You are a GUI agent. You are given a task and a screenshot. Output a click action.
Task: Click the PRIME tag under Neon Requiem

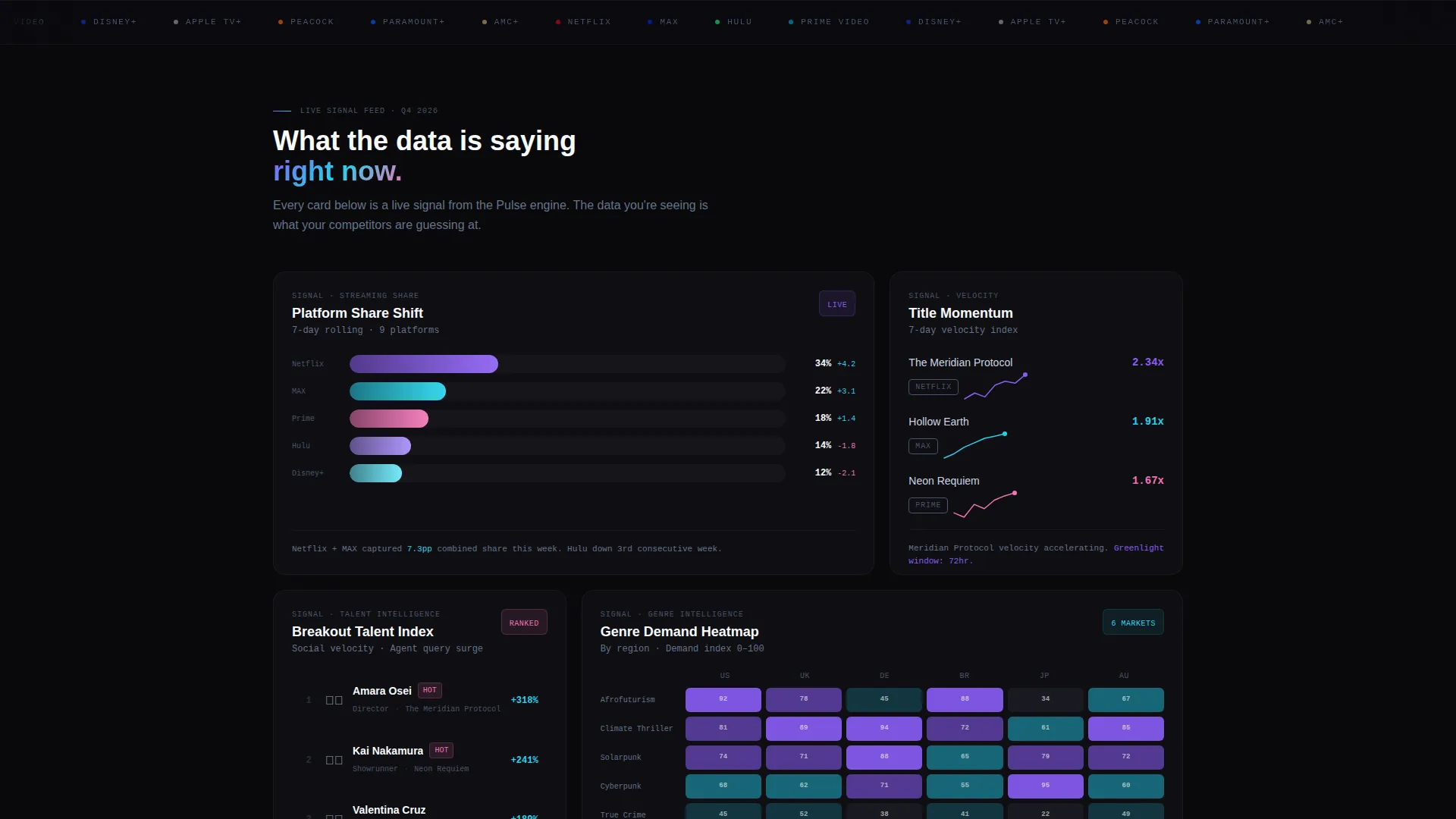[x=927, y=505]
